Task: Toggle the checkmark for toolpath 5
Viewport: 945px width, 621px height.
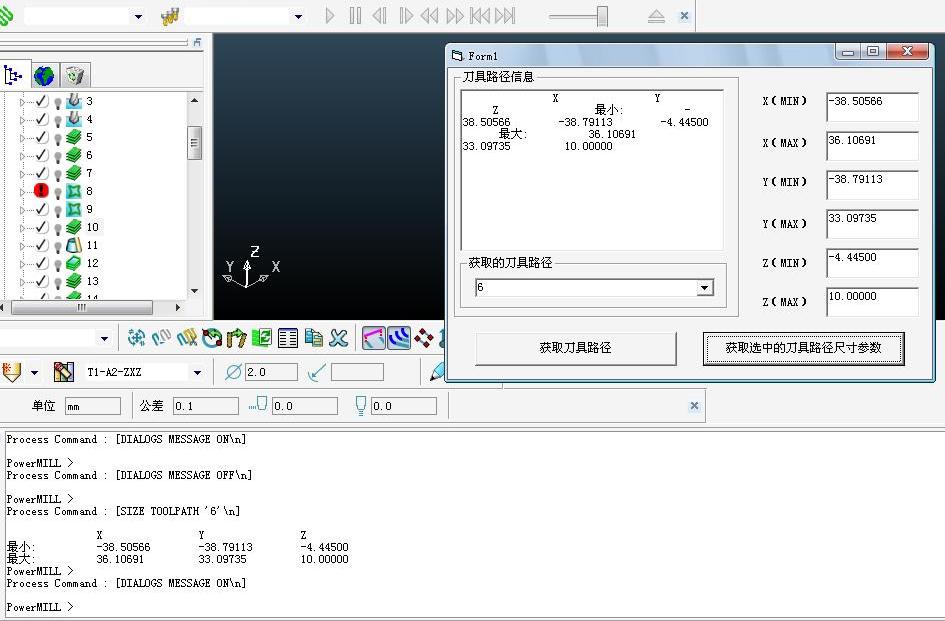Action: pos(41,137)
